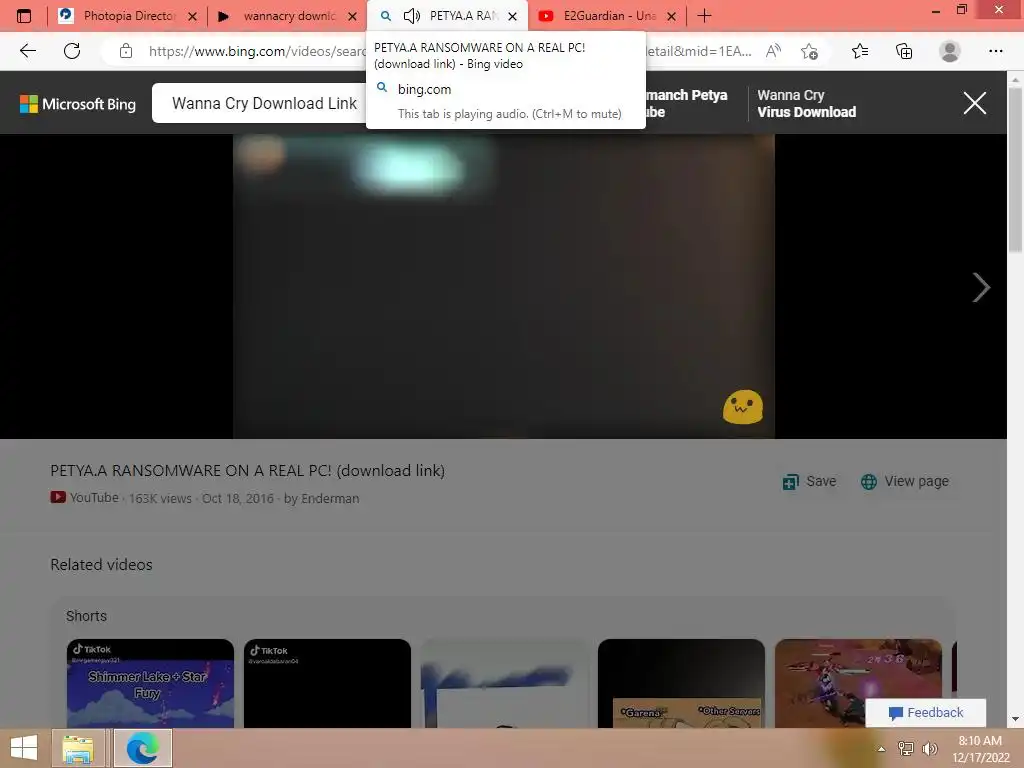
Task: Click the yellow blob emoji on the video
Action: (x=743, y=407)
